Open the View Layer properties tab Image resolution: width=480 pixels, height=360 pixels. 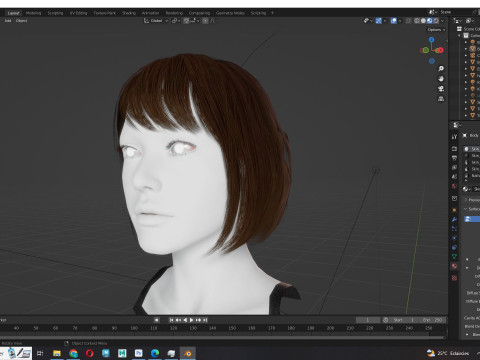pyautogui.click(x=454, y=167)
